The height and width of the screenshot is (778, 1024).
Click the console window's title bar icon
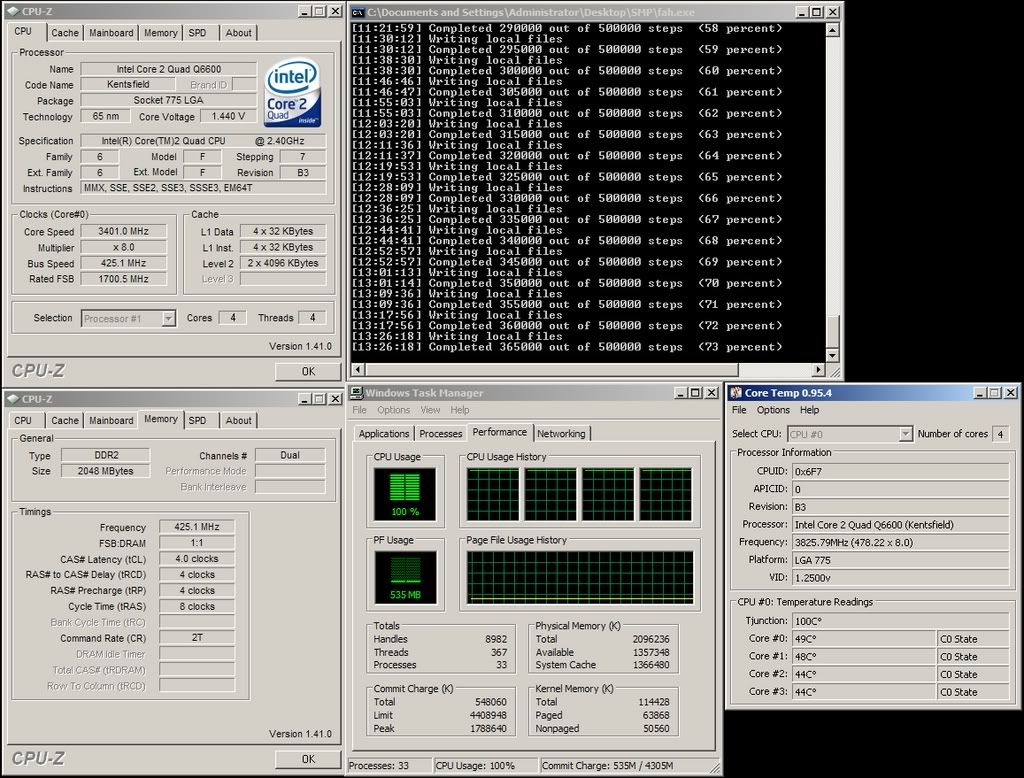point(357,12)
